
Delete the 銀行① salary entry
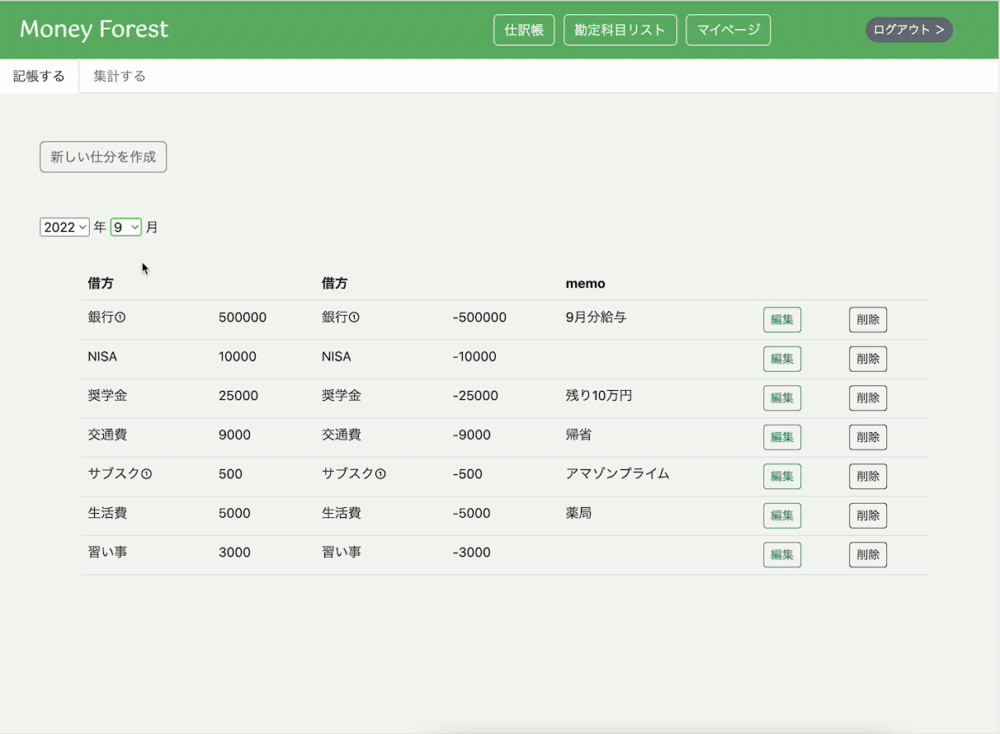[867, 319]
